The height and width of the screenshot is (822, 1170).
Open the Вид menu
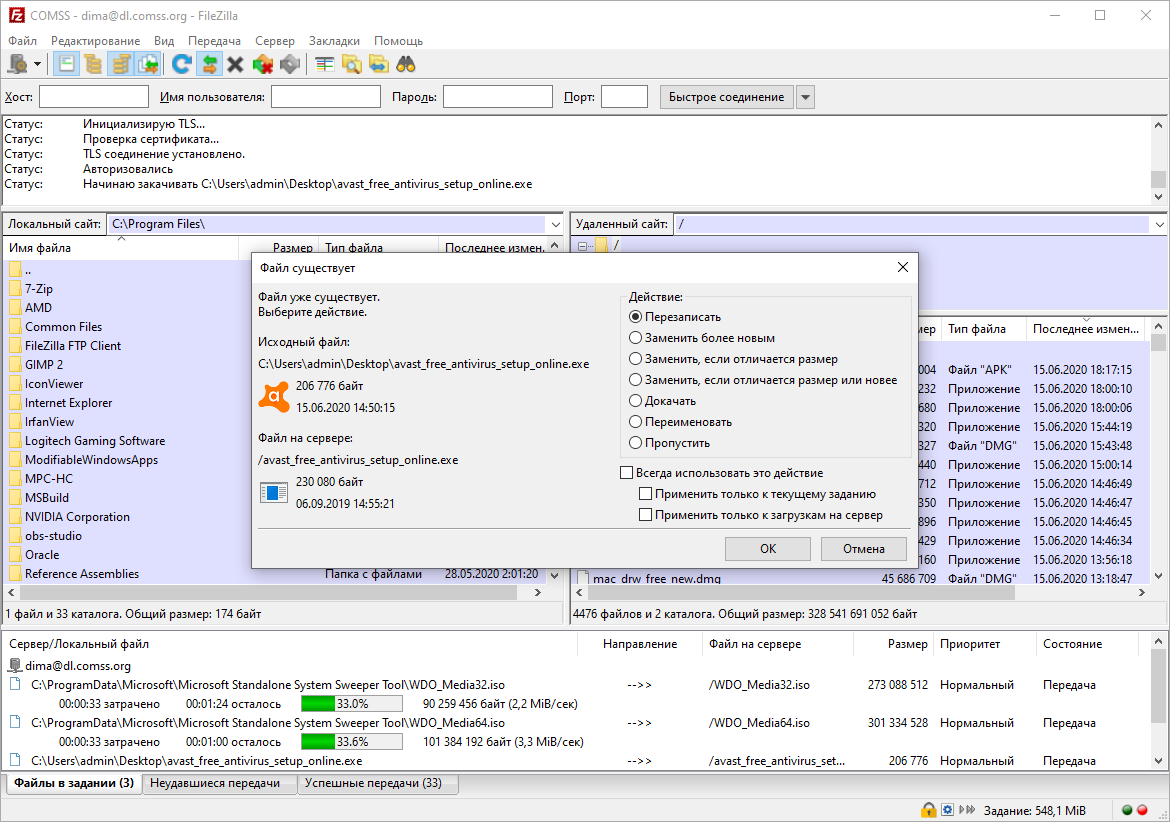pos(164,41)
